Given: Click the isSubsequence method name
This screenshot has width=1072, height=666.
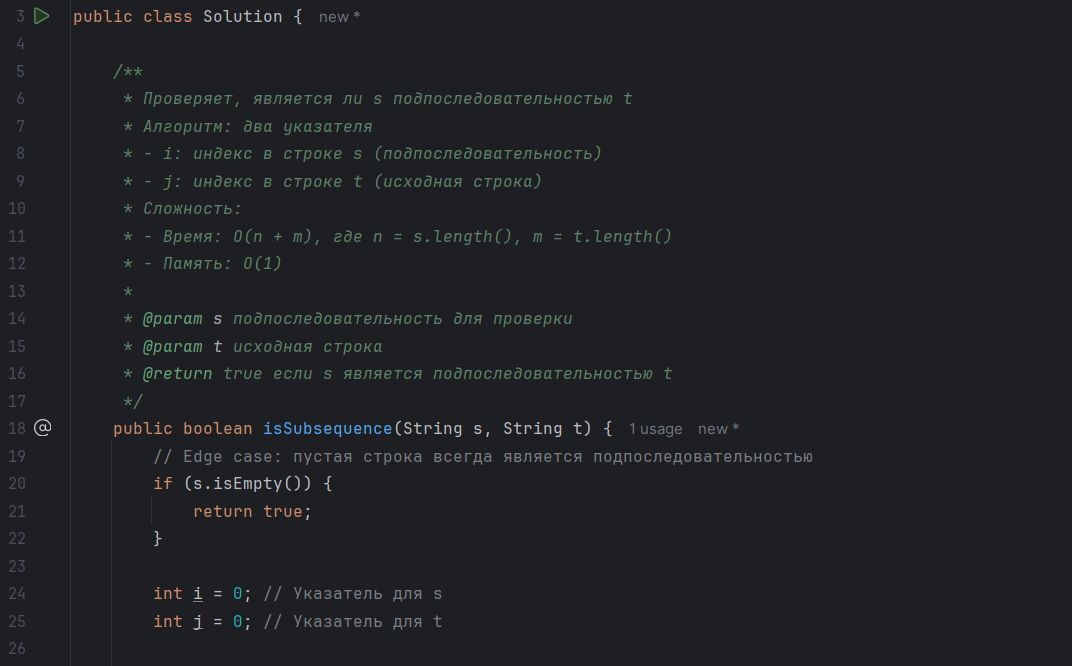Looking at the screenshot, I should pyautogui.click(x=327, y=429).
